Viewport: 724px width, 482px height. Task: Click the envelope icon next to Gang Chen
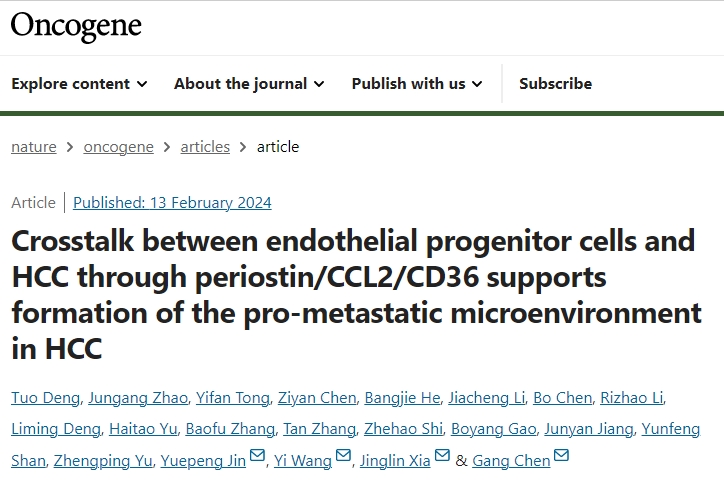561,455
